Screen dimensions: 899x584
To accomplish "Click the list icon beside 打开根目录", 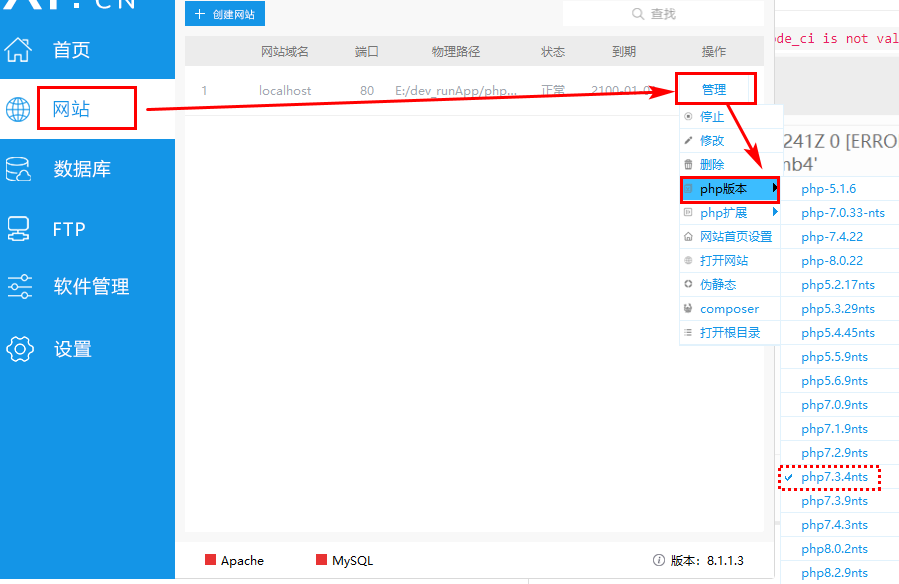I will click(x=688, y=332).
